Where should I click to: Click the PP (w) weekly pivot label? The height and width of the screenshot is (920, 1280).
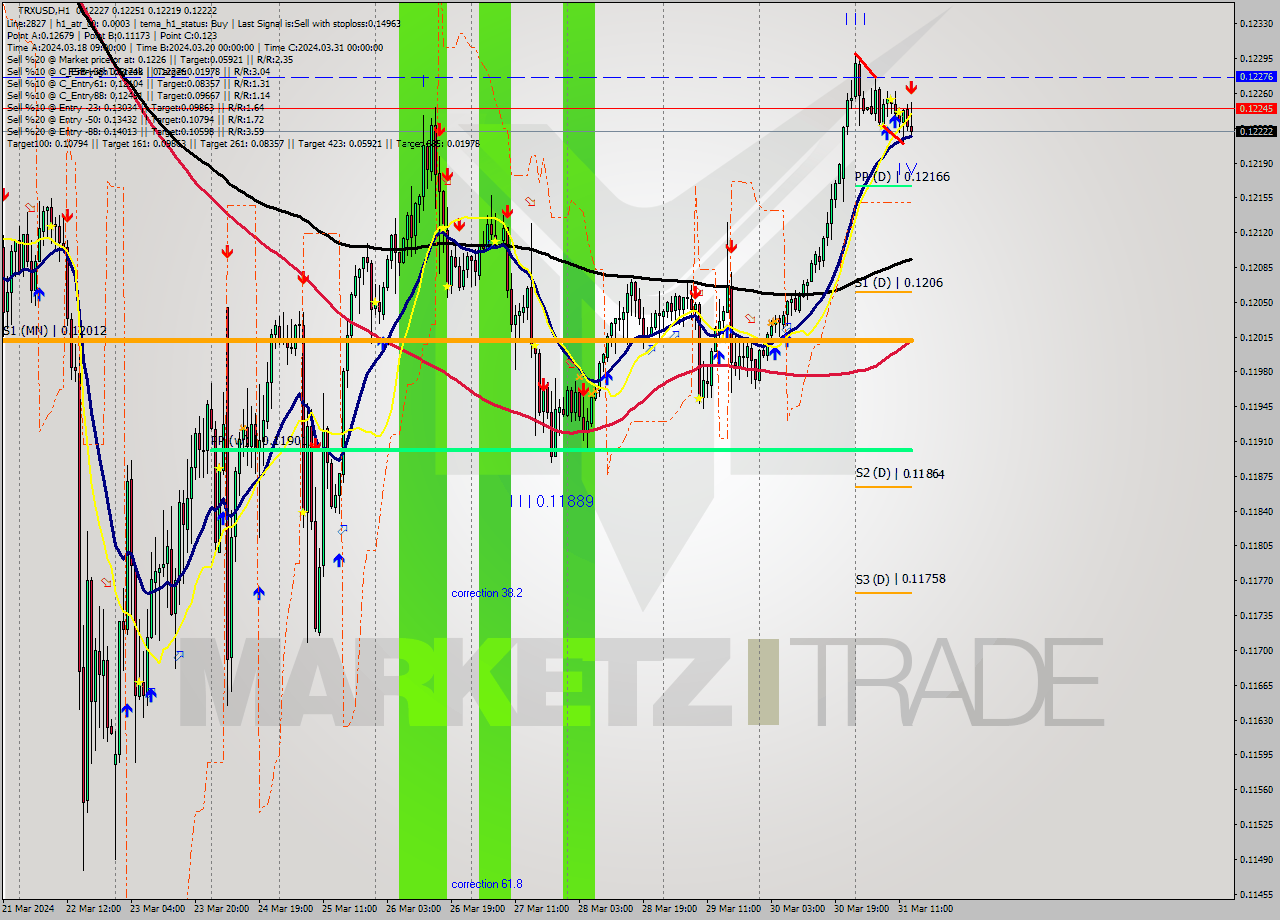(x=255, y=440)
